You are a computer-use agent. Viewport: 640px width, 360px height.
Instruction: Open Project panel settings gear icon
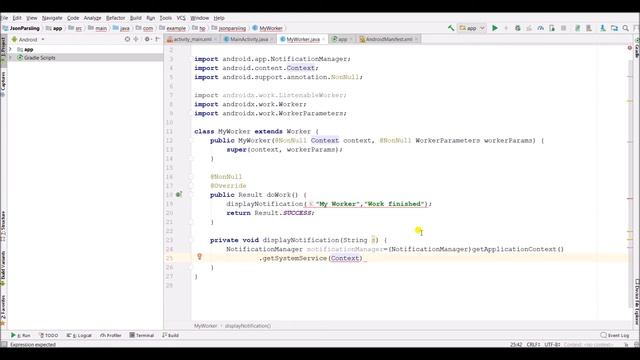147,39
